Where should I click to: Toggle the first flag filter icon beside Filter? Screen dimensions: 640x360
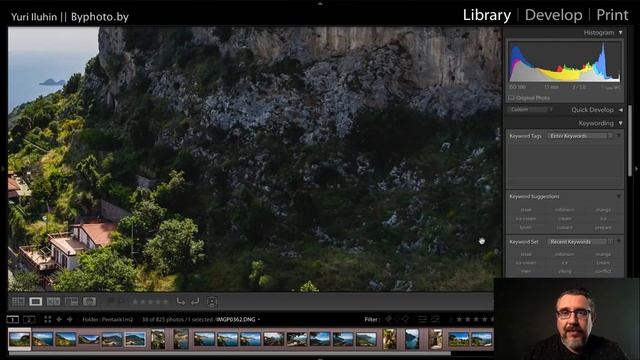point(389,319)
